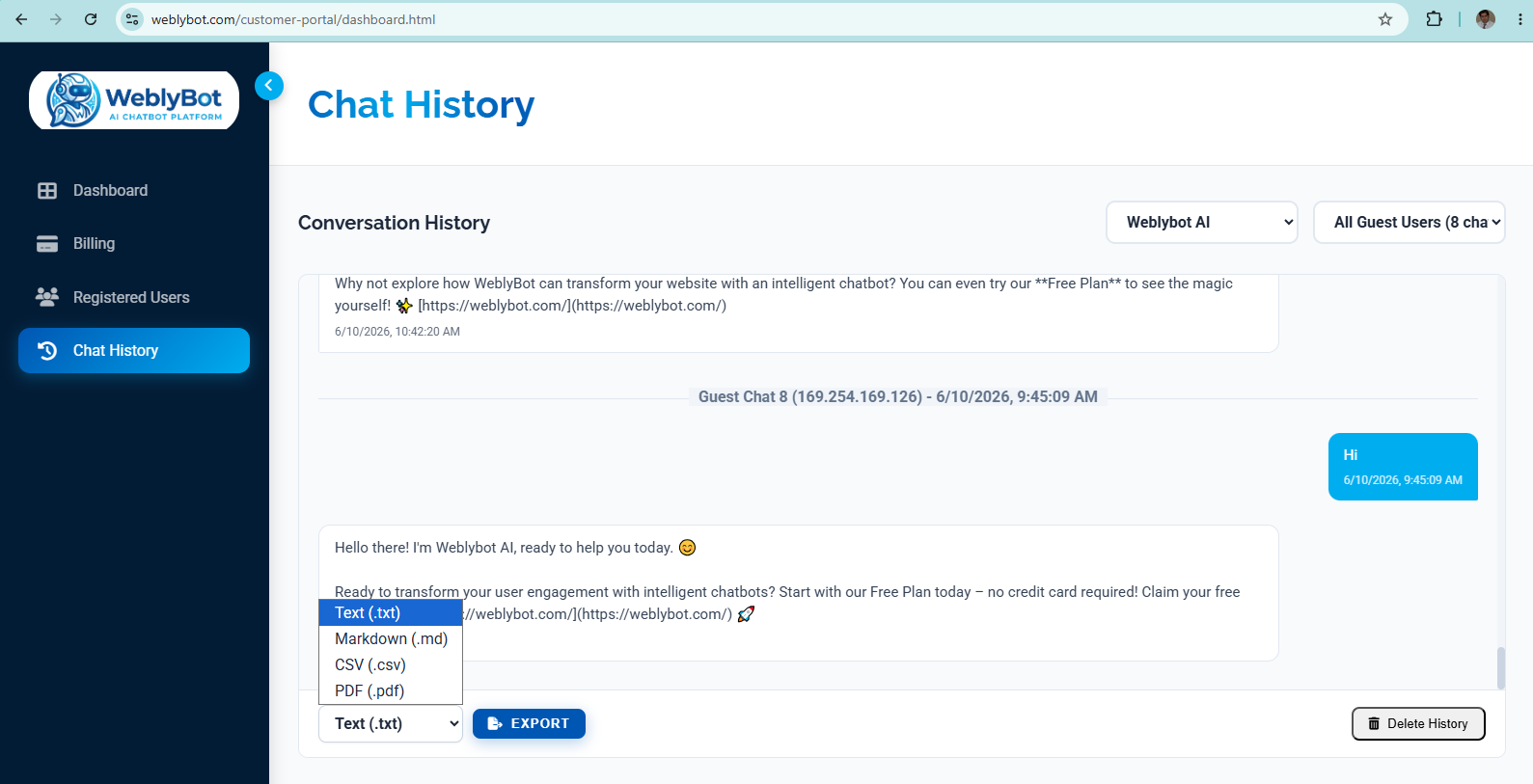Open Registered Users in the sidebar
The width and height of the screenshot is (1533, 784).
click(134, 297)
